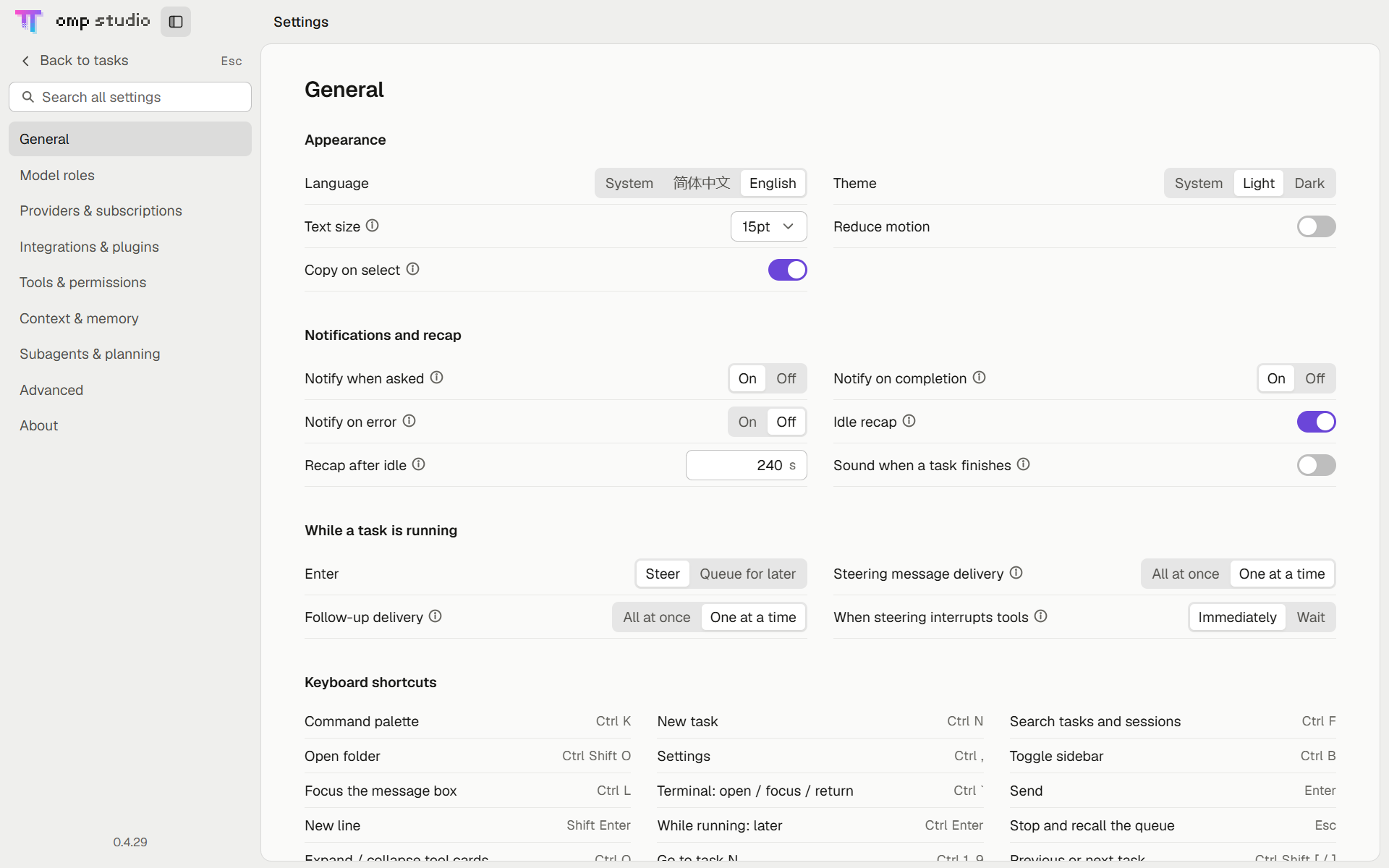
Task: Open the Text size 15pt dropdown
Action: [x=768, y=226]
